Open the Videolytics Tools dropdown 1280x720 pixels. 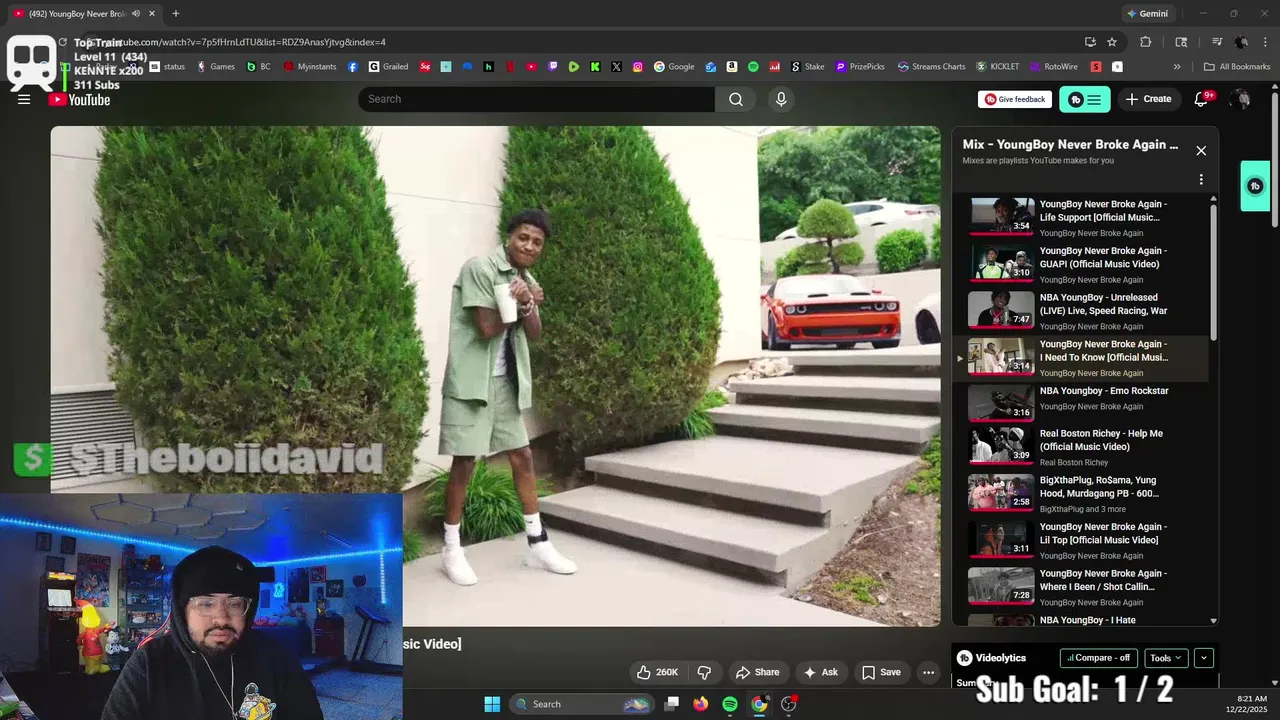[x=1166, y=658]
